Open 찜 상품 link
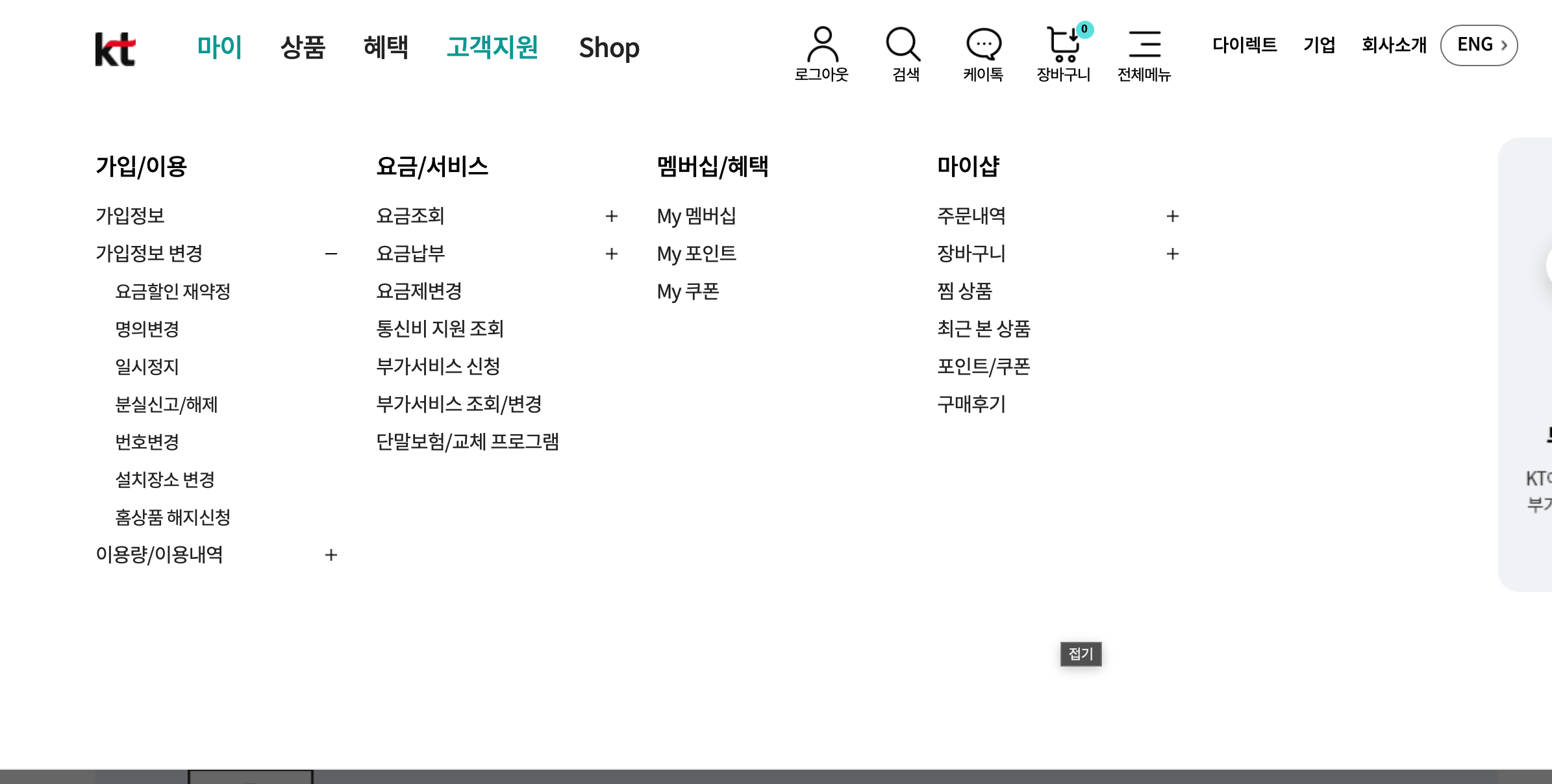 pos(965,291)
